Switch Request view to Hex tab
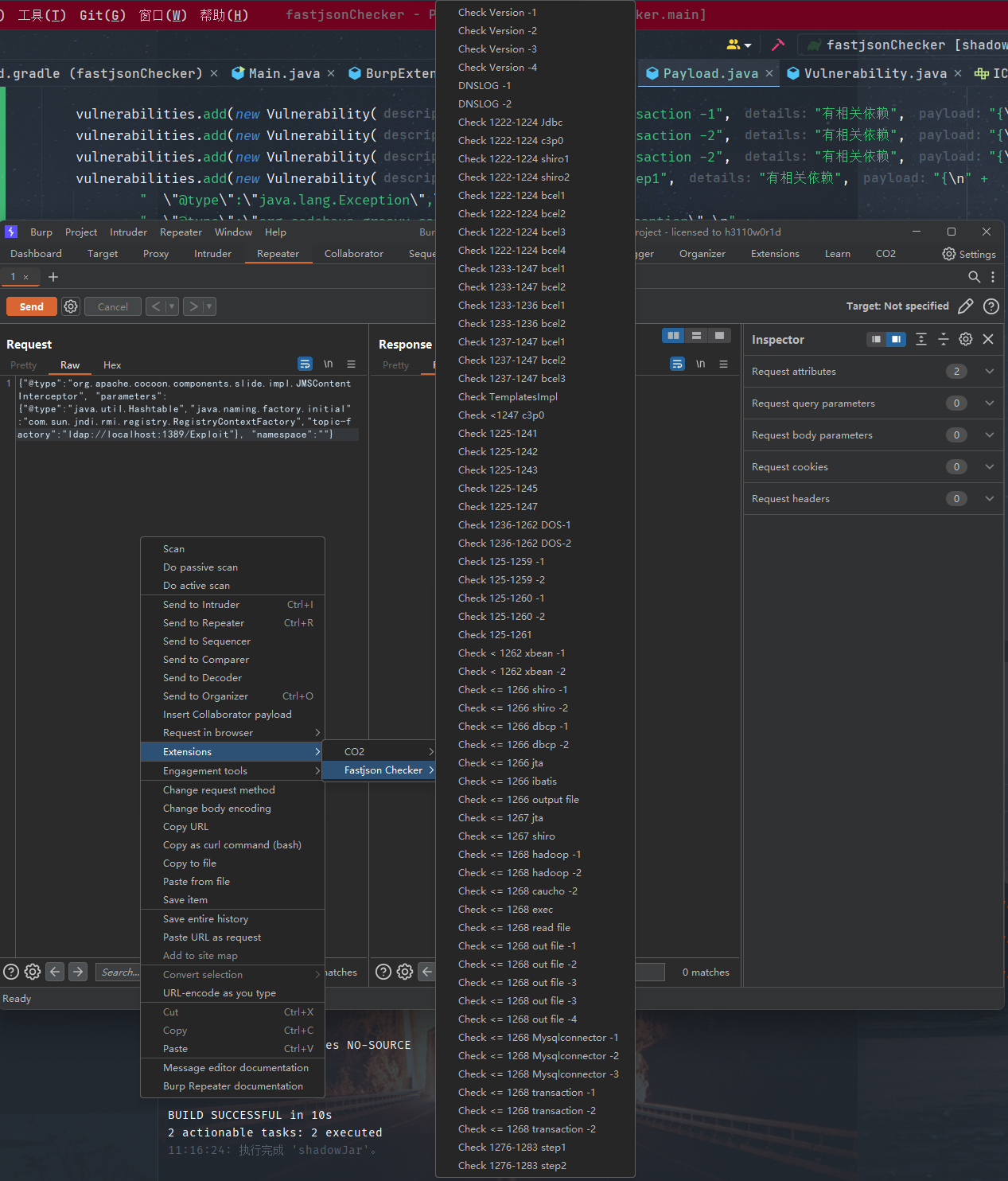Image resolution: width=1008 pixels, height=1181 pixels. point(112,365)
